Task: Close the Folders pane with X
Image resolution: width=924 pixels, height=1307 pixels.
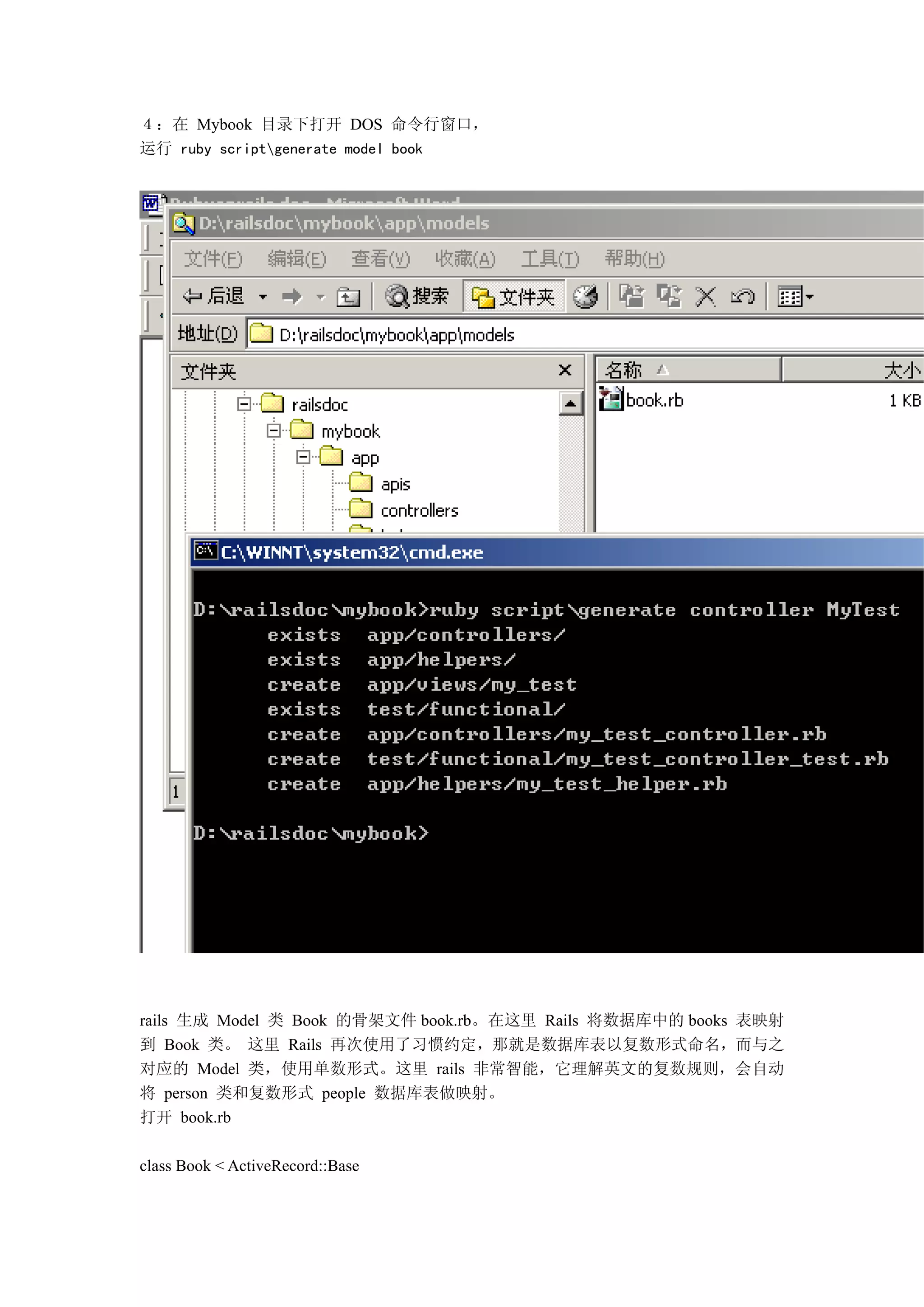Action: [565, 370]
